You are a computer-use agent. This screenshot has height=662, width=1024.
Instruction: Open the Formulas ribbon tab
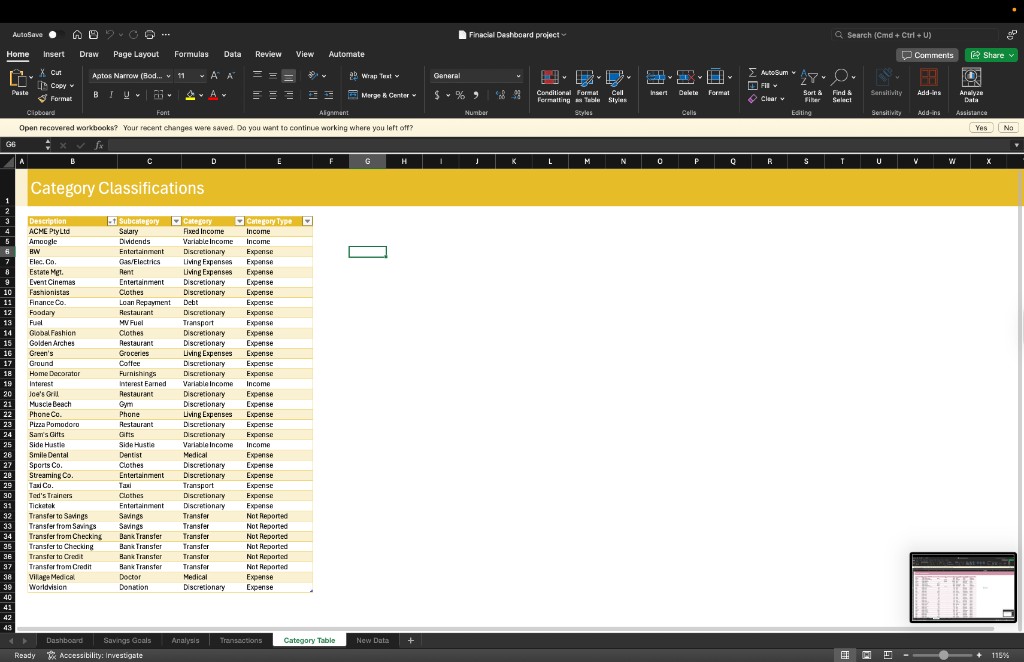point(191,54)
